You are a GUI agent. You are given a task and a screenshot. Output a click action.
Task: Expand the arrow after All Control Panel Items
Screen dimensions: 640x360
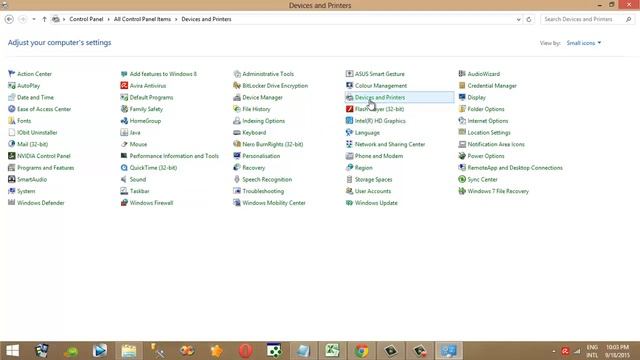coord(176,19)
